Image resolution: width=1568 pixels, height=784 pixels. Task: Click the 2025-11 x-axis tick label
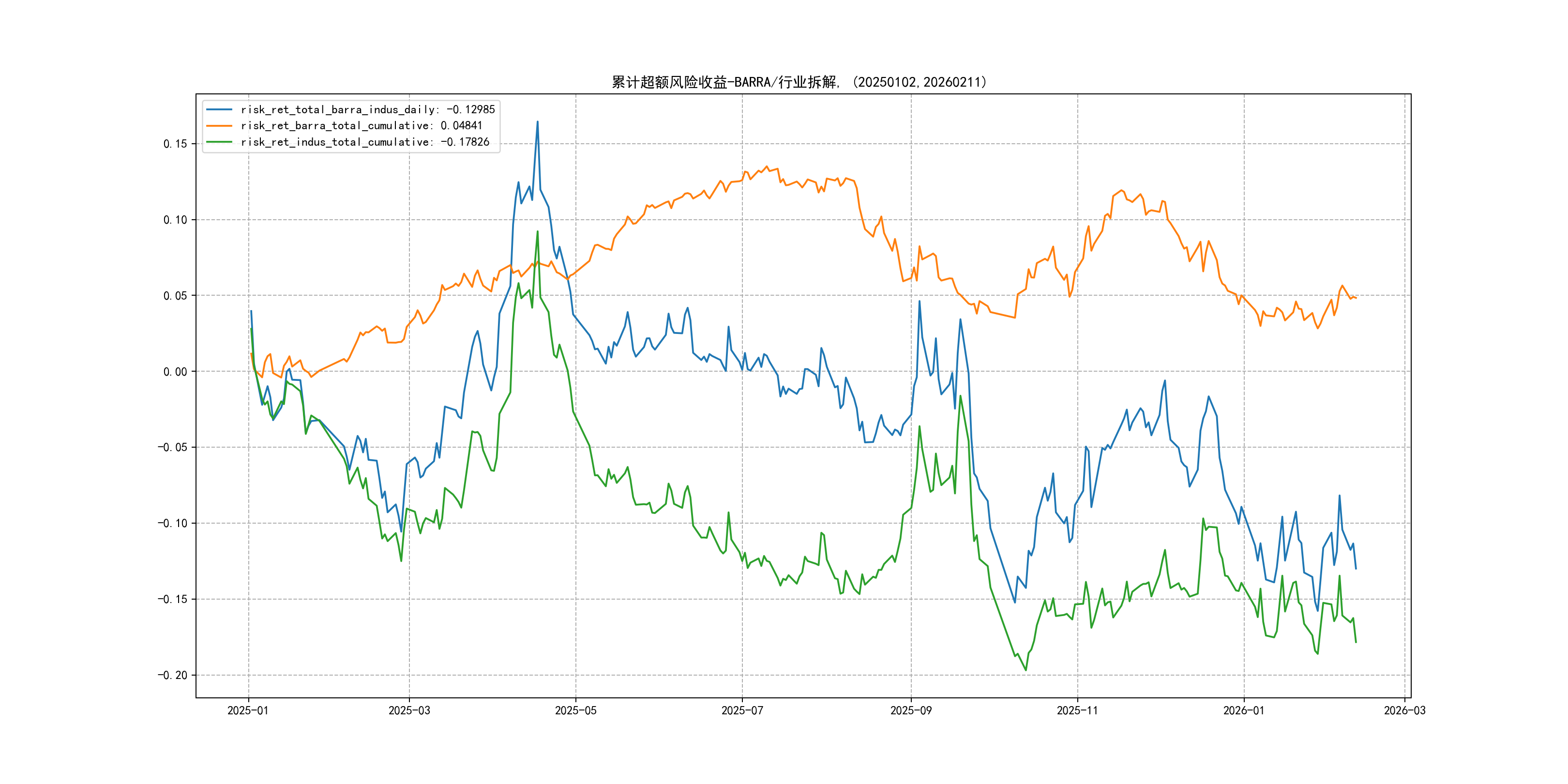1077,710
